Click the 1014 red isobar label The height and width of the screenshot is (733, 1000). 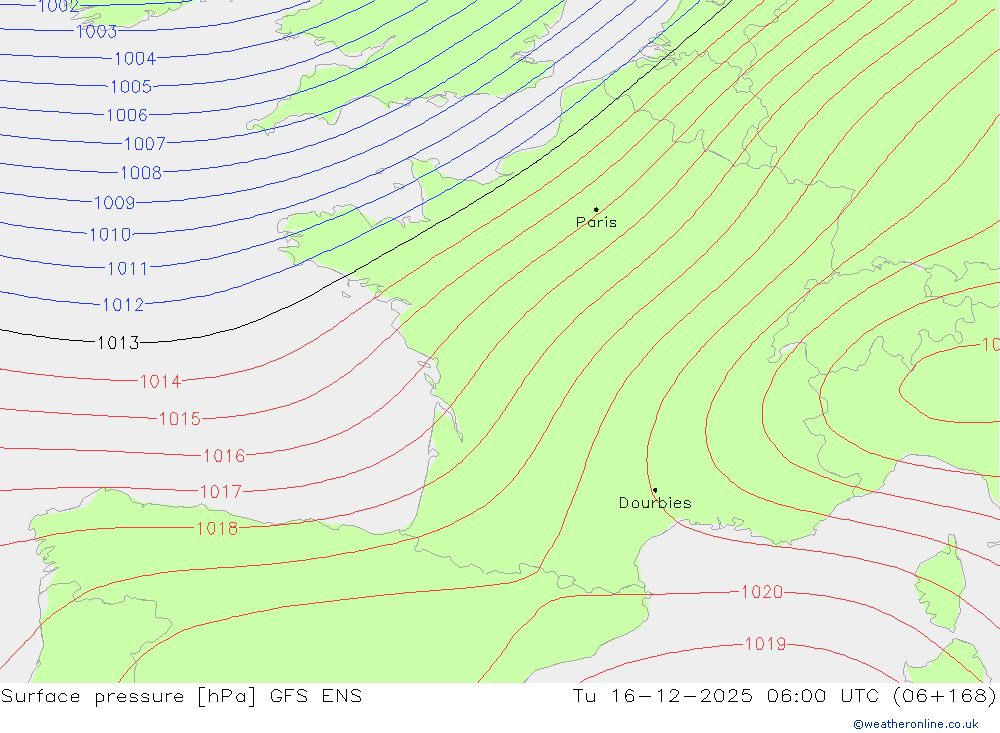point(161,381)
